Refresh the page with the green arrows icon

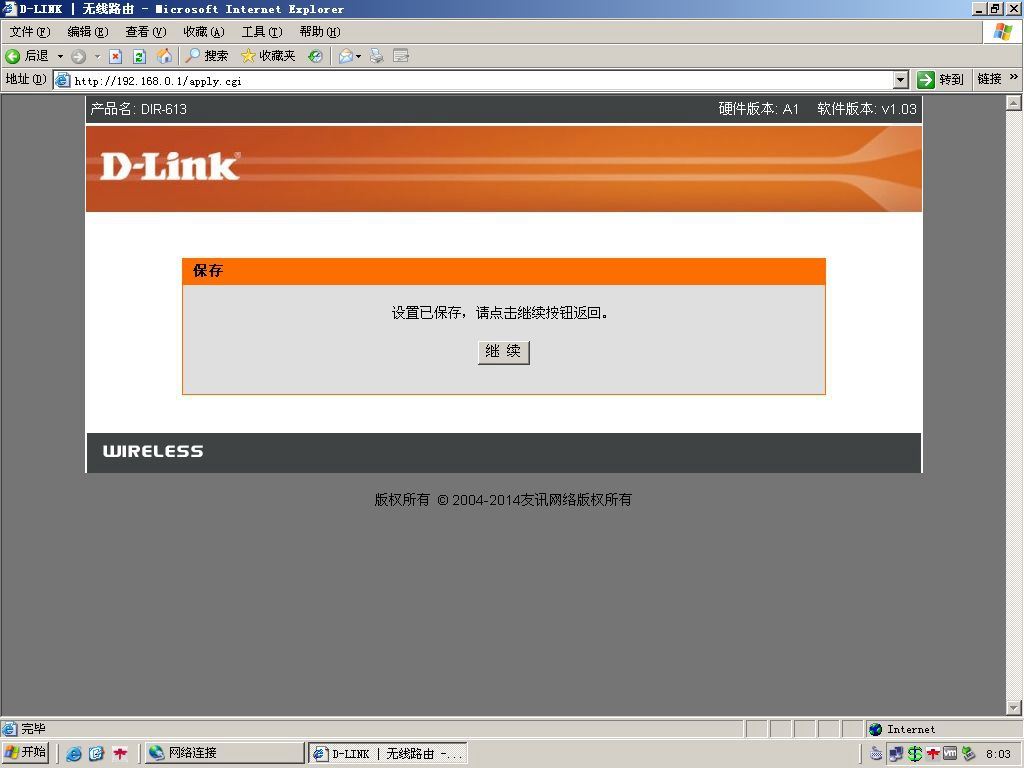tap(139, 56)
